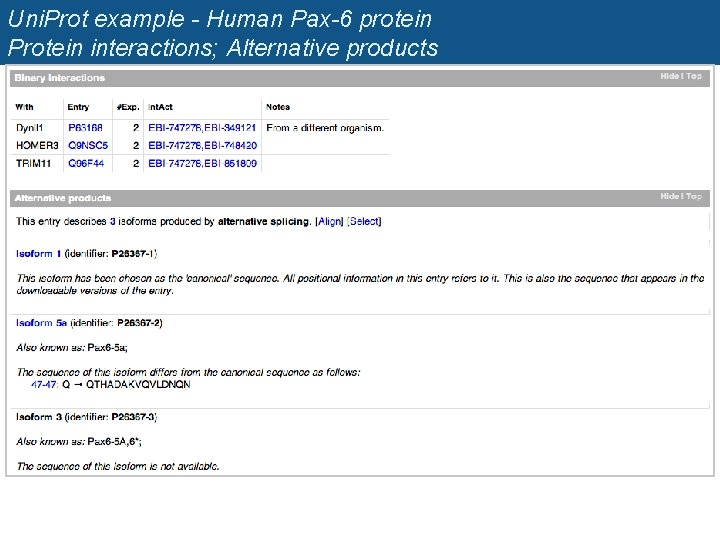Select the HOMER3 interactor name
The image size is (720, 540).
(37, 146)
